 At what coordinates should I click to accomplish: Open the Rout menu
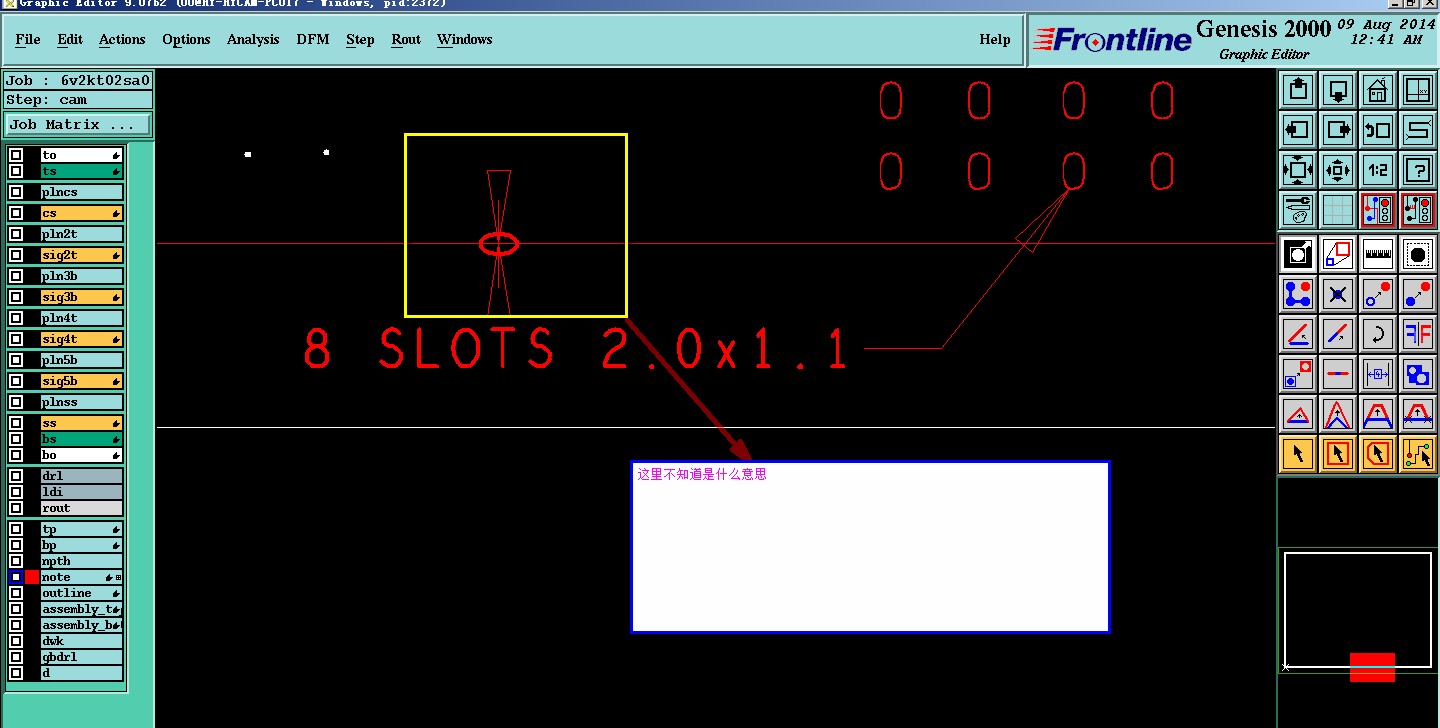(406, 39)
